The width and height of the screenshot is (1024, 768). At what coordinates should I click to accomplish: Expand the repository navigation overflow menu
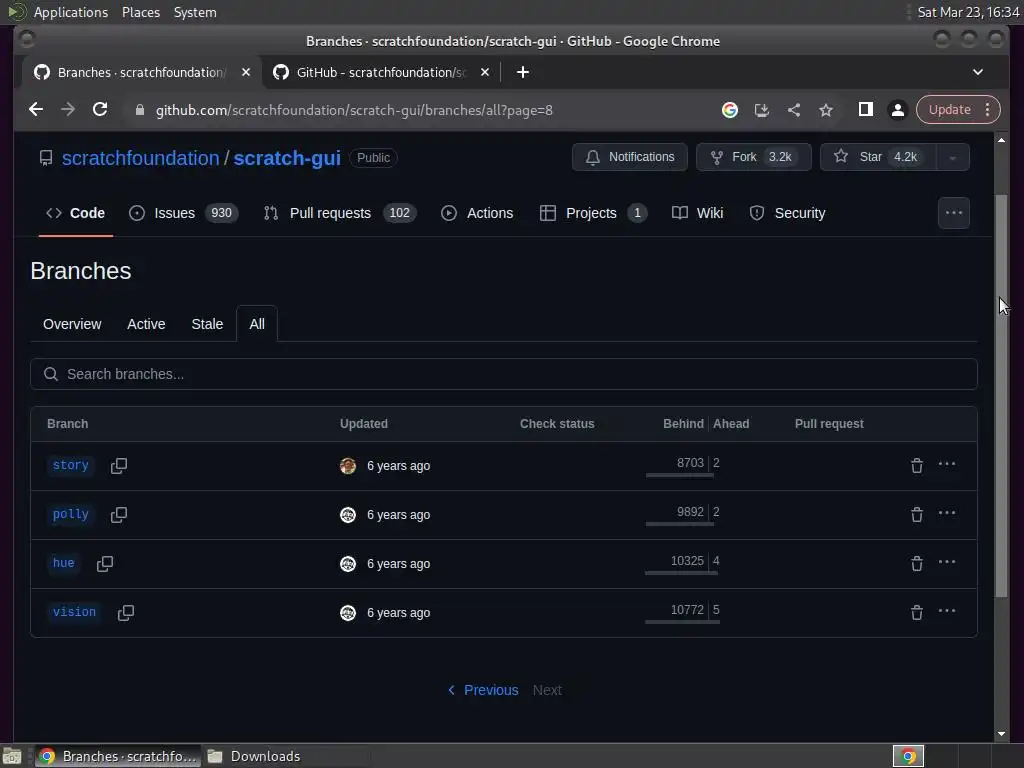pos(953,213)
